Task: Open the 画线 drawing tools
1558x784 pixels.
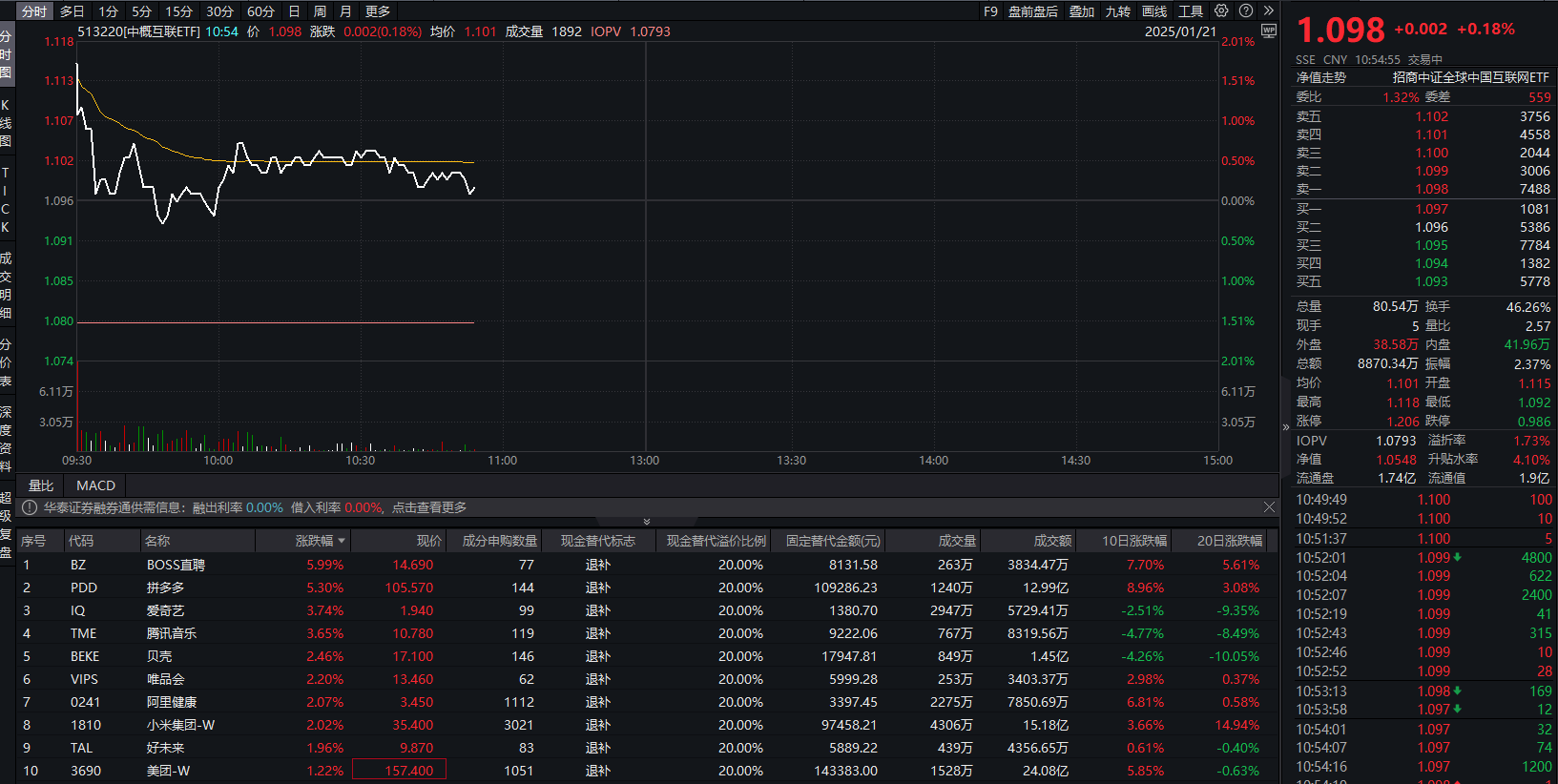Action: click(x=1154, y=11)
